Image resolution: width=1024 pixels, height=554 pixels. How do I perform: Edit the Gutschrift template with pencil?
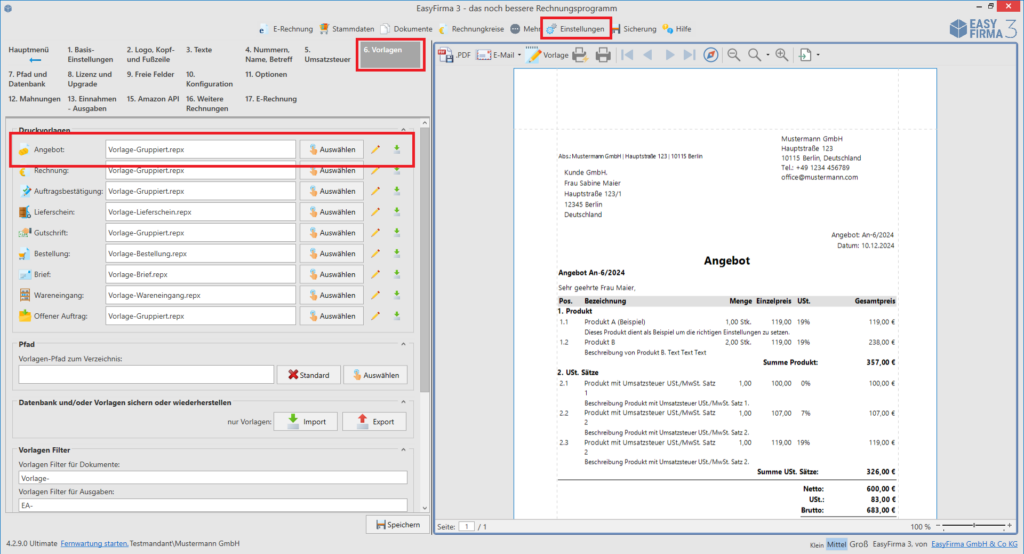coord(376,233)
